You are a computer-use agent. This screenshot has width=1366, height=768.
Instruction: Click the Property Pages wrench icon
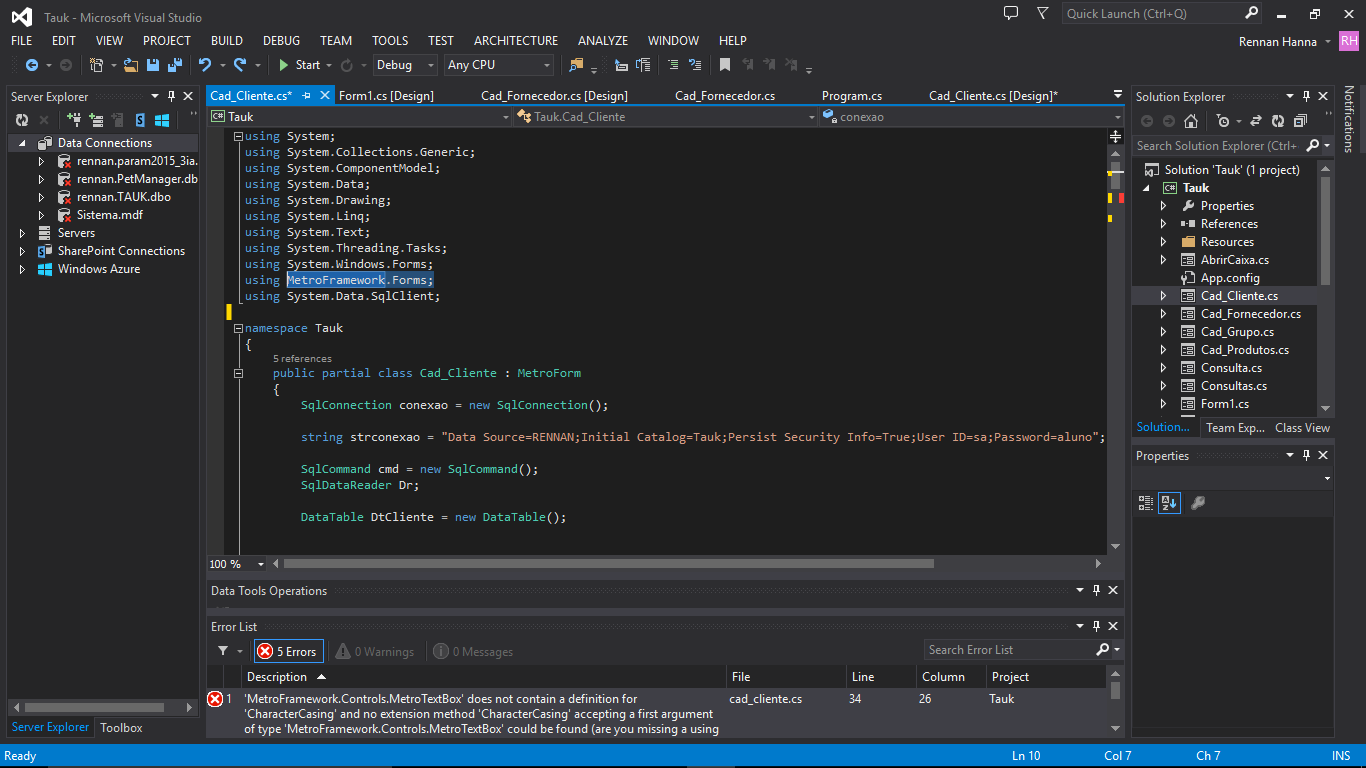coord(1197,503)
